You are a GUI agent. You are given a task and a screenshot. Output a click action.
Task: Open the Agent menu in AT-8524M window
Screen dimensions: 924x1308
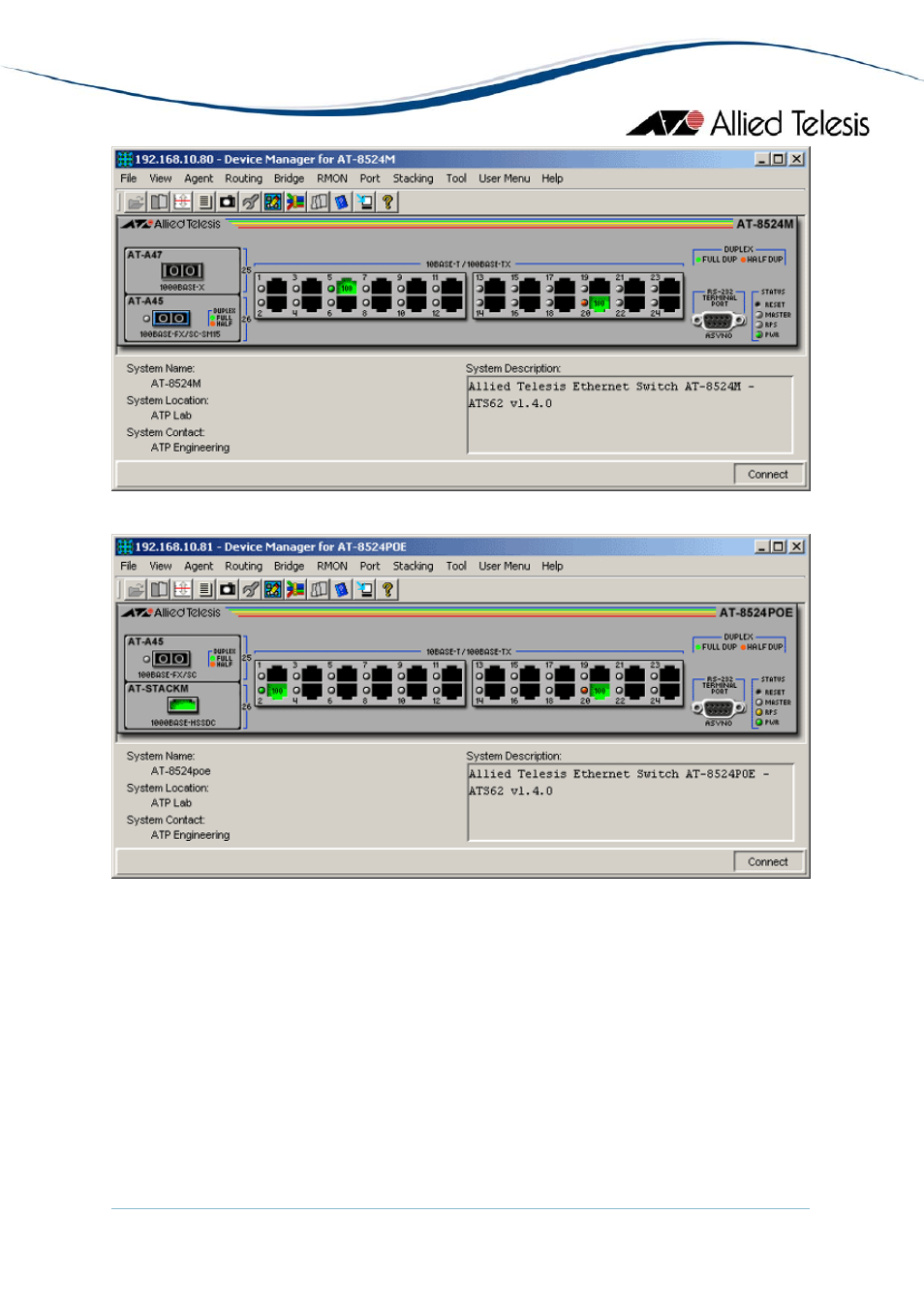pos(199,178)
